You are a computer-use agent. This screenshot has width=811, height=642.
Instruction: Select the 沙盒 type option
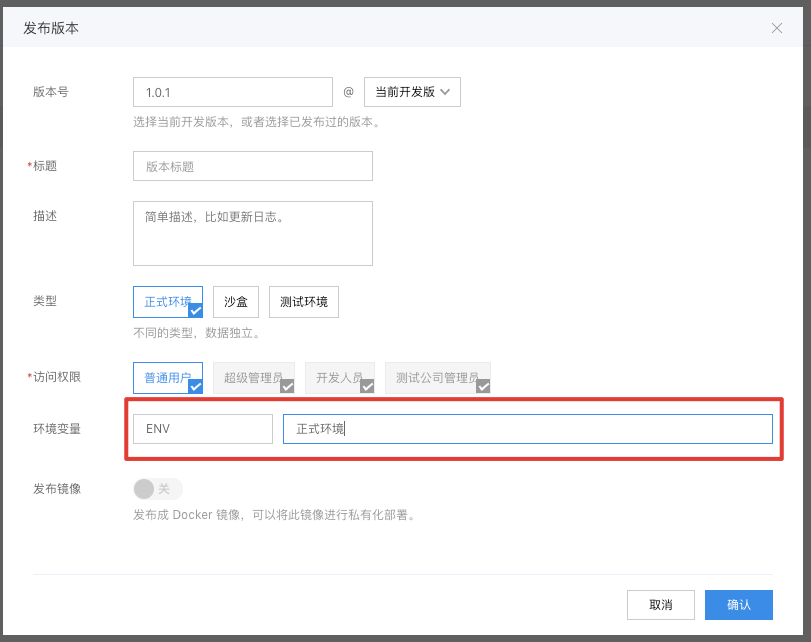[236, 301]
